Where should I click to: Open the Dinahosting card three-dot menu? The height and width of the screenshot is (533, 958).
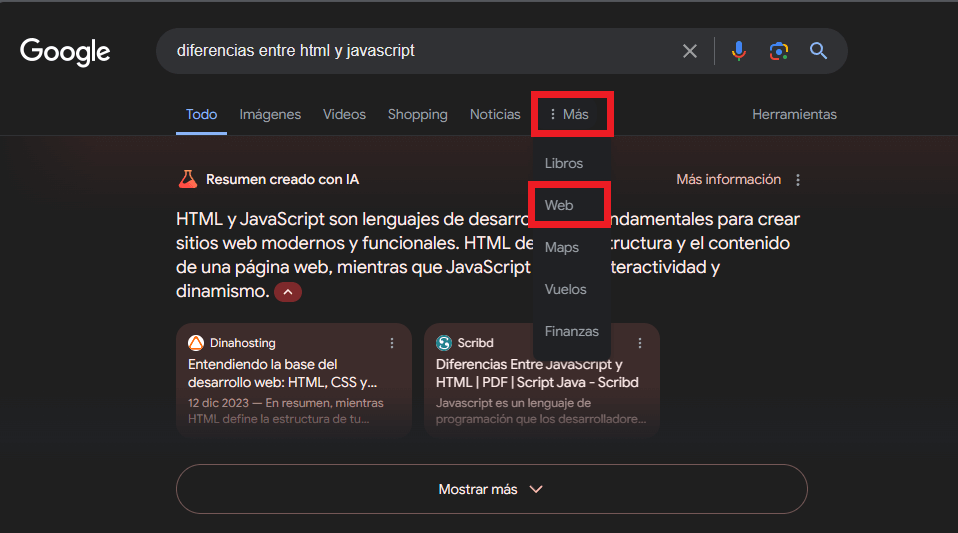[x=392, y=344]
